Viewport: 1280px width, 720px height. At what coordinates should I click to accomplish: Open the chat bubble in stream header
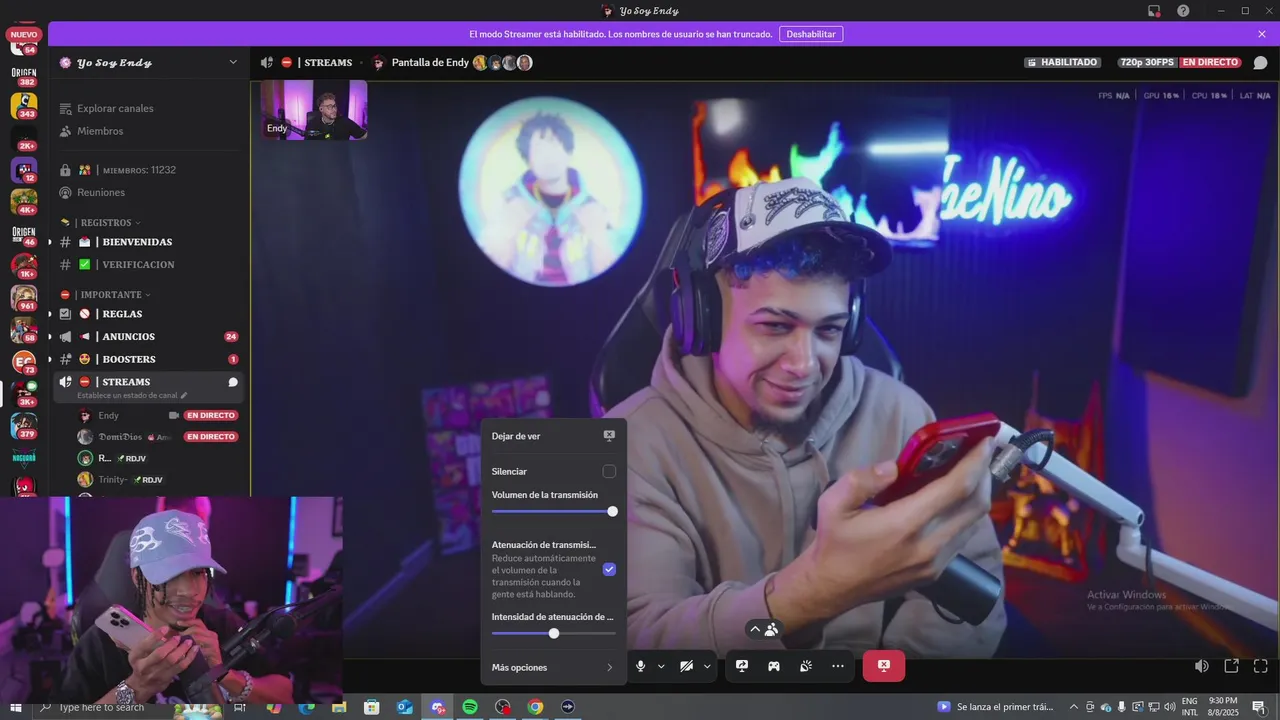coord(1260,62)
